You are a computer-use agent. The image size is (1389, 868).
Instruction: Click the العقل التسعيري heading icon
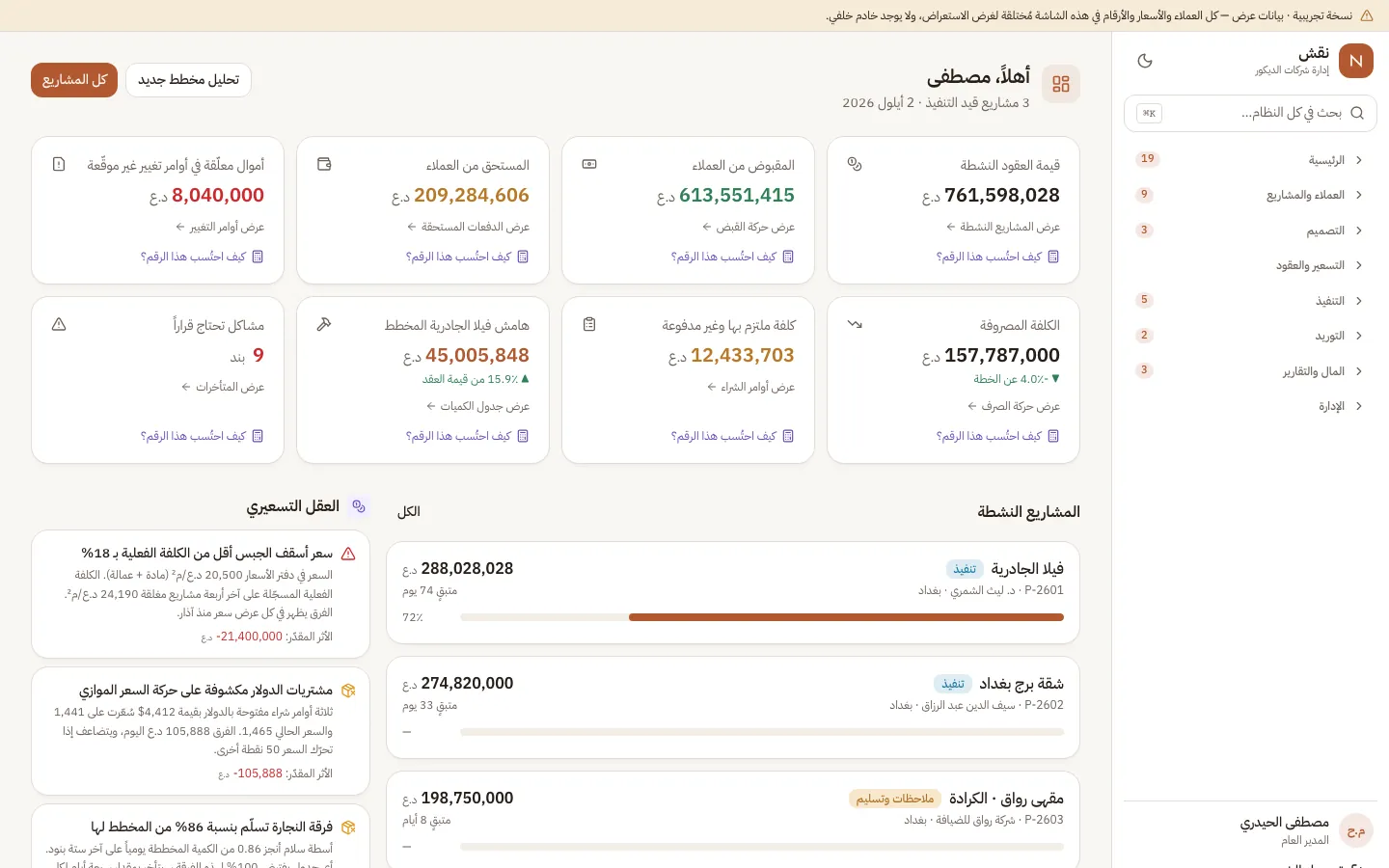(x=359, y=506)
